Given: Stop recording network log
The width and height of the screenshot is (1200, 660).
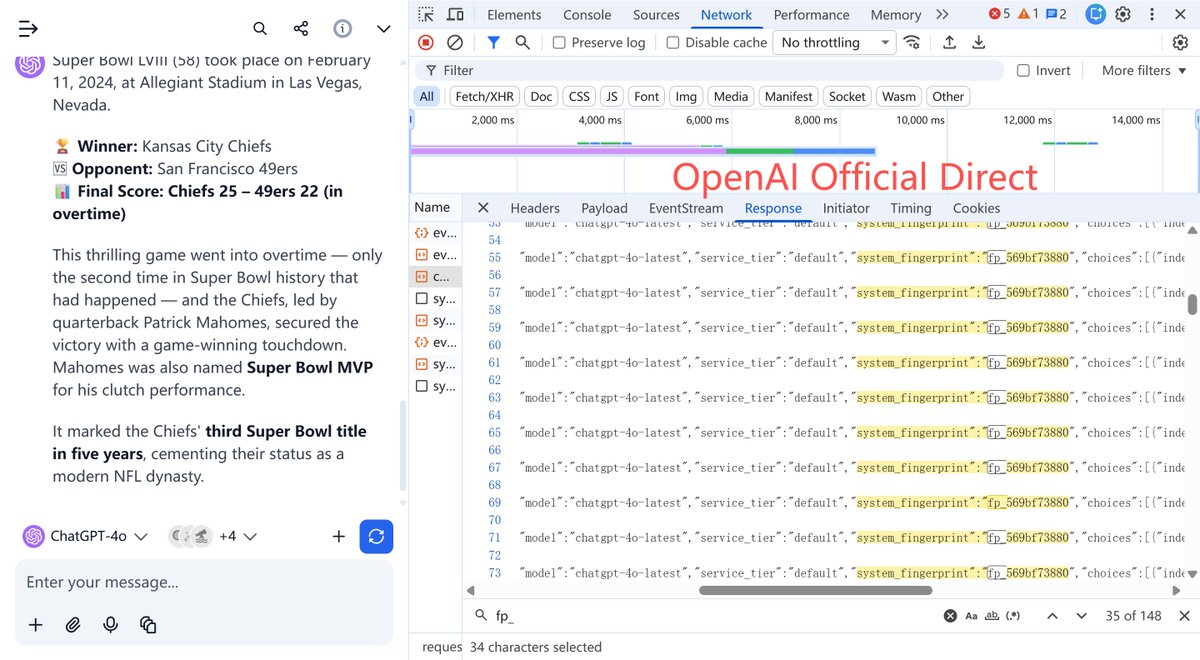Looking at the screenshot, I should tap(425, 42).
